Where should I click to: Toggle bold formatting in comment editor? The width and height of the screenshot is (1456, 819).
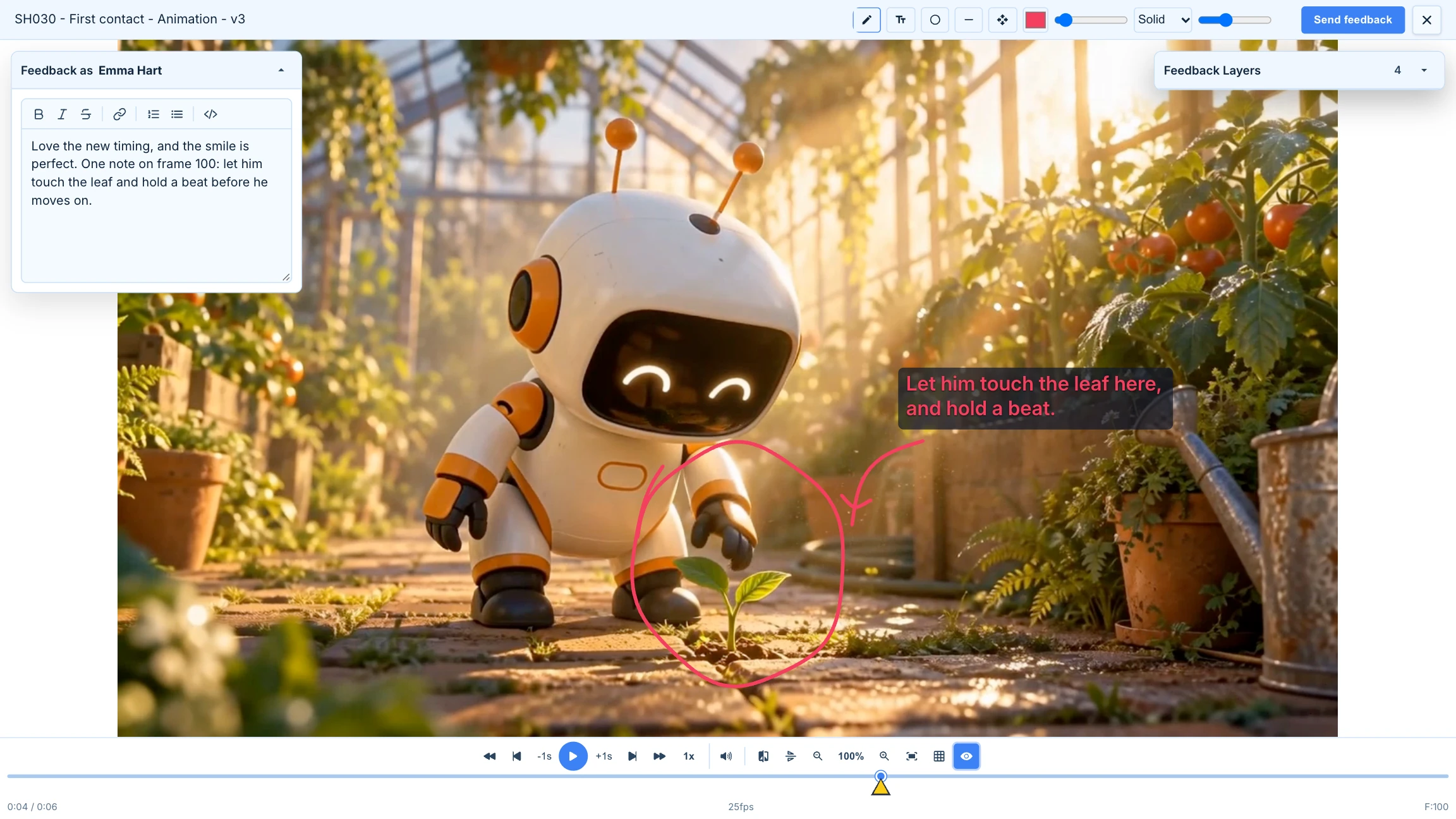[x=39, y=114]
